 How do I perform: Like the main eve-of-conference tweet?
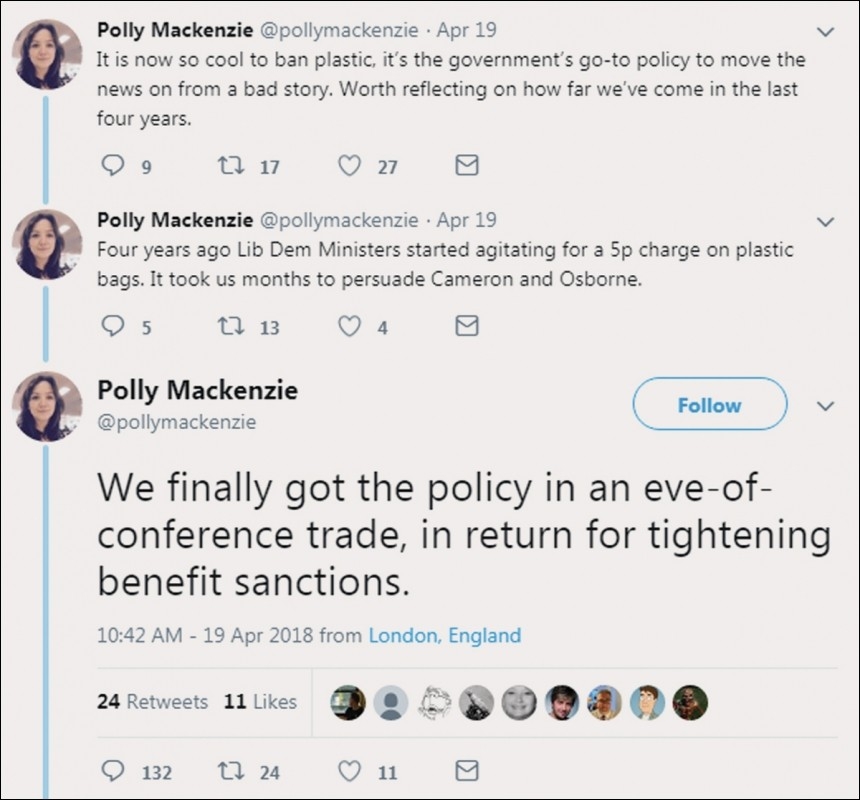coord(349,771)
